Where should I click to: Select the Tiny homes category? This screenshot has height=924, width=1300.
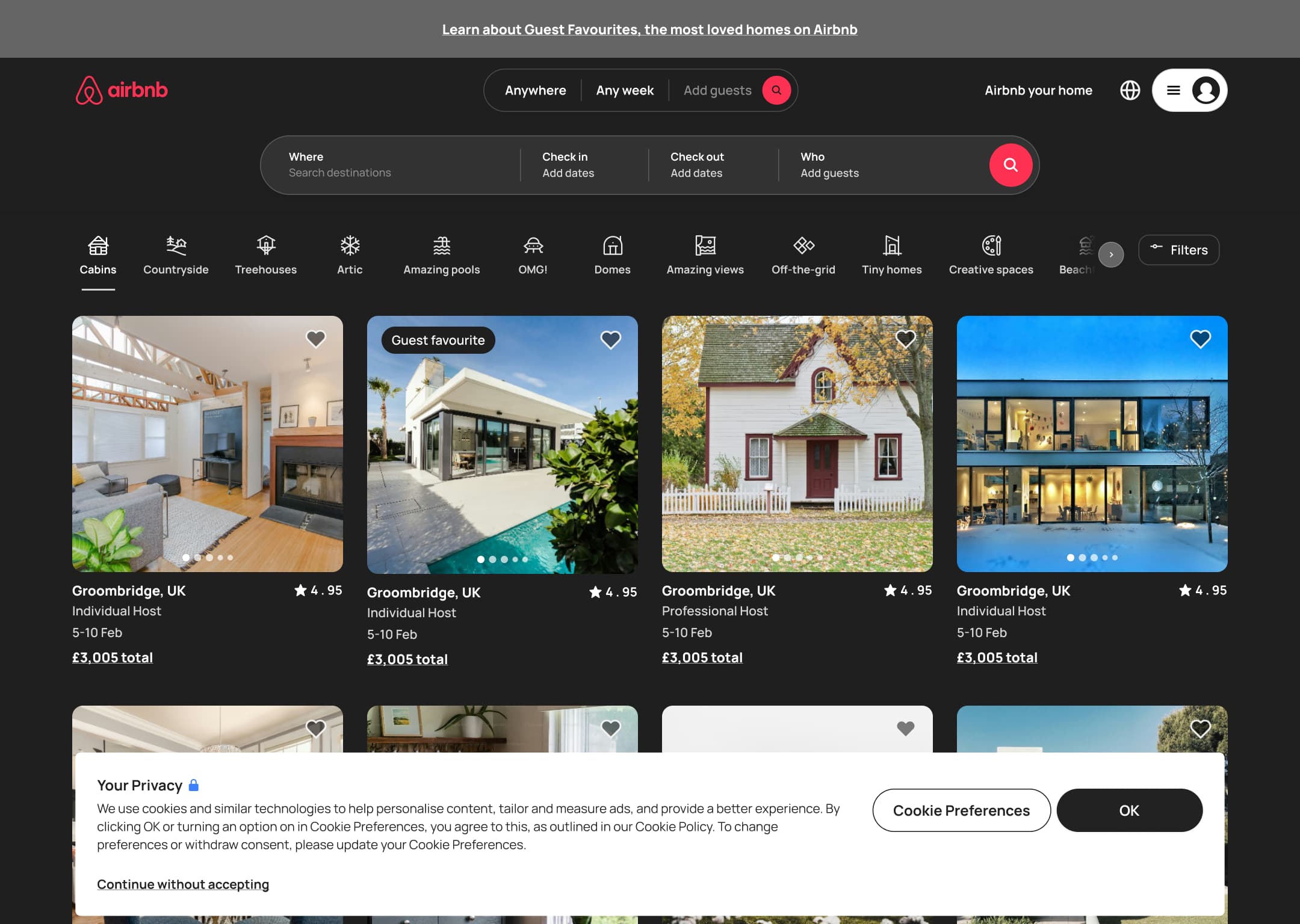(892, 256)
